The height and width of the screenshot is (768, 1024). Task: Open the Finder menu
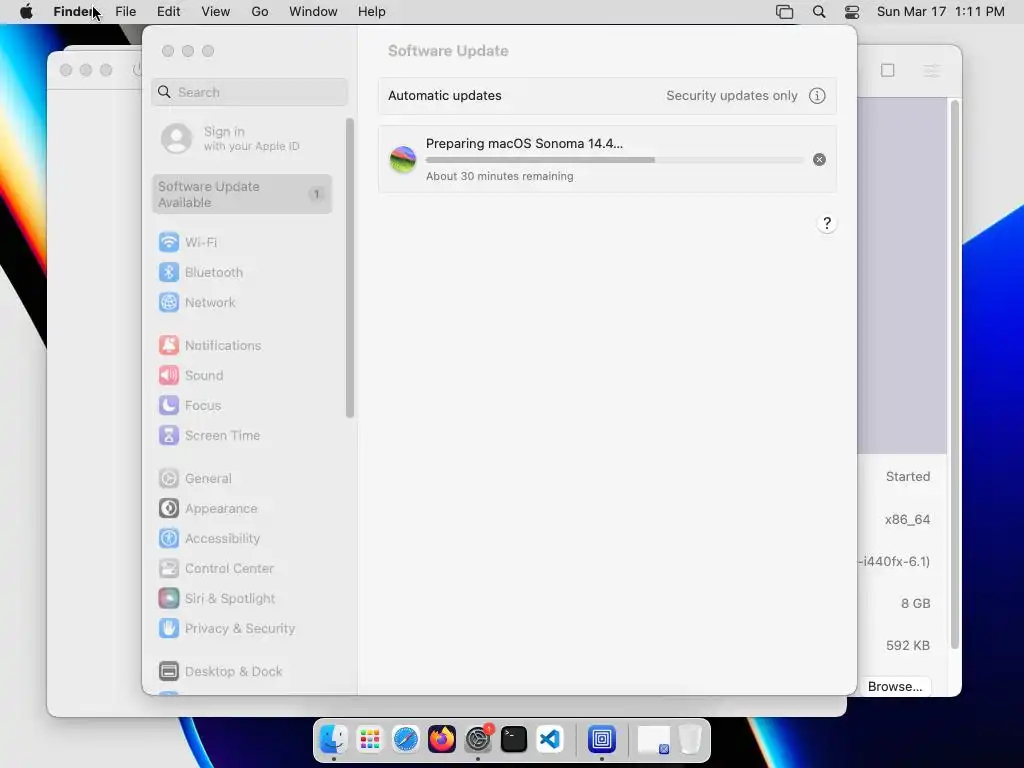75,12
